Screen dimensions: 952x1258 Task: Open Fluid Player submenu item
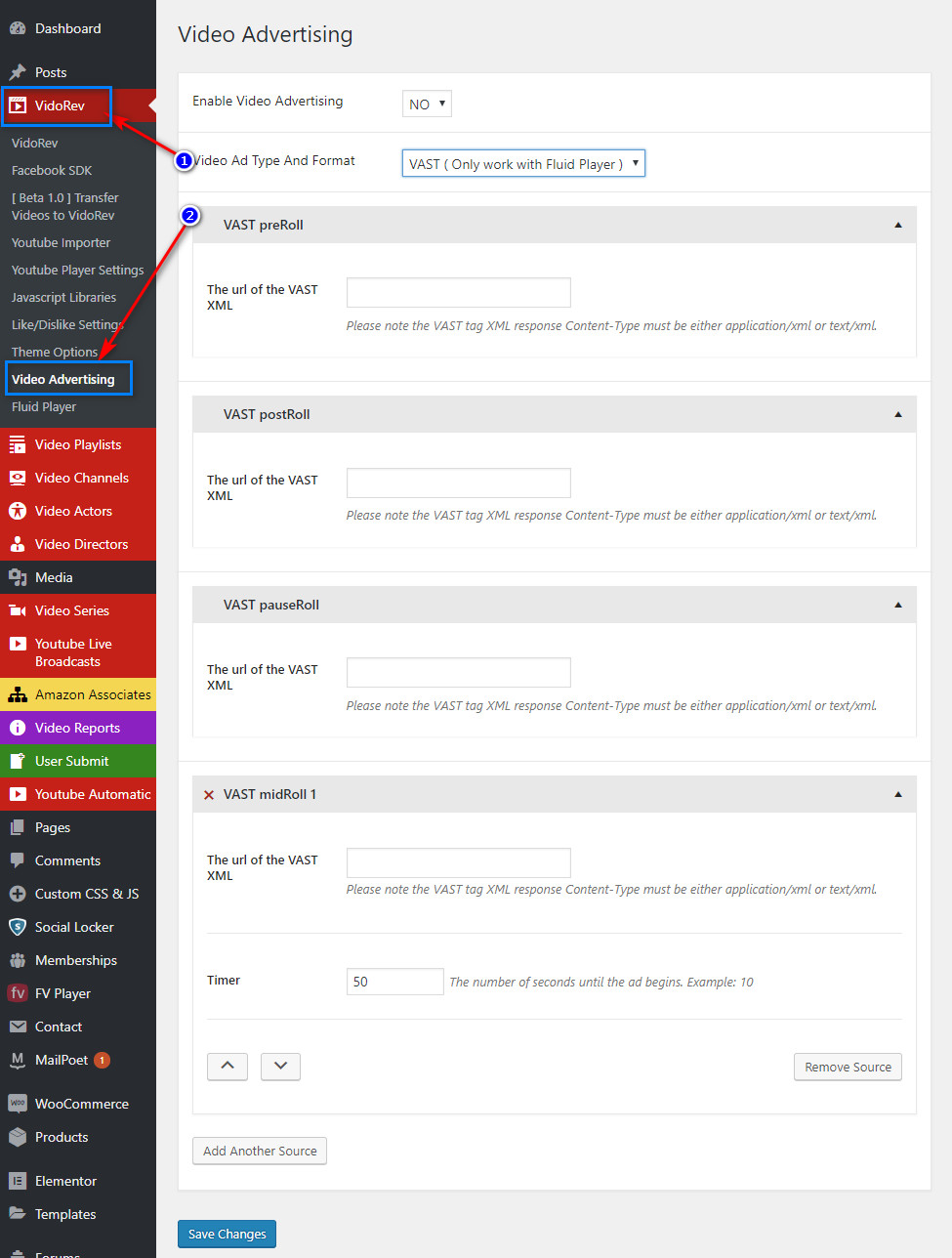(x=44, y=406)
